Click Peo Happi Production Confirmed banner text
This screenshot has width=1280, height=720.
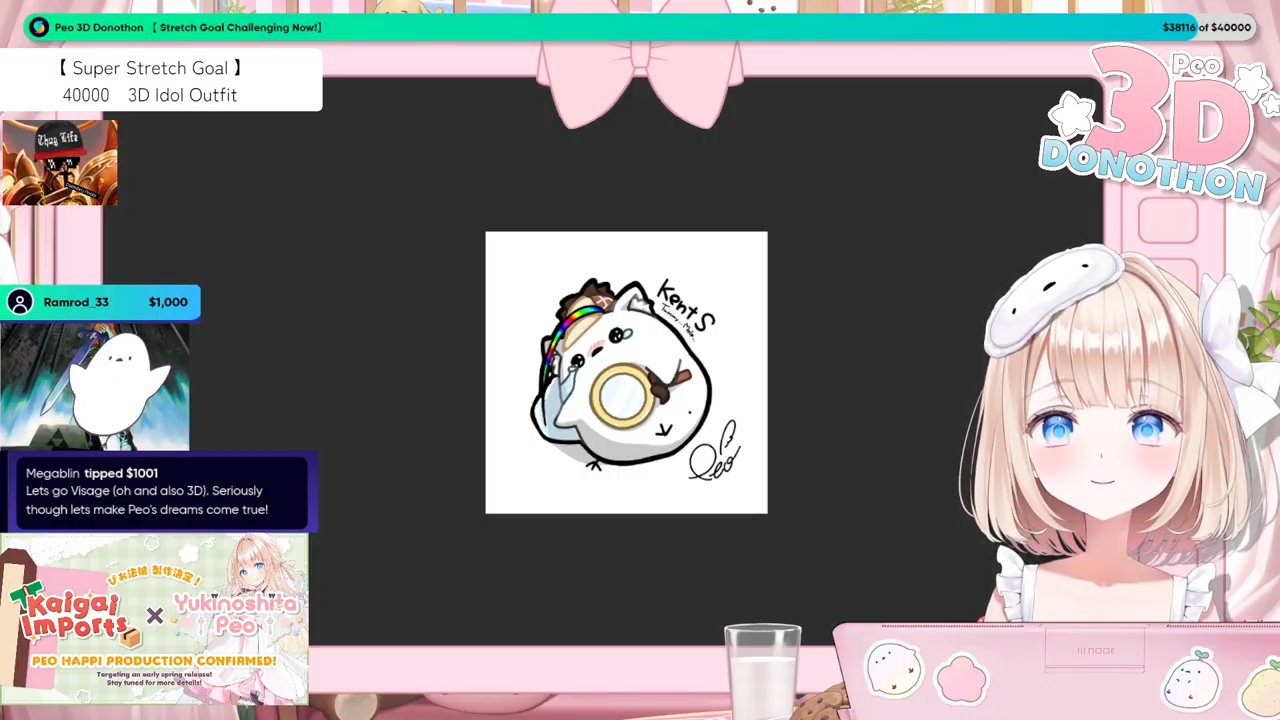[154, 661]
